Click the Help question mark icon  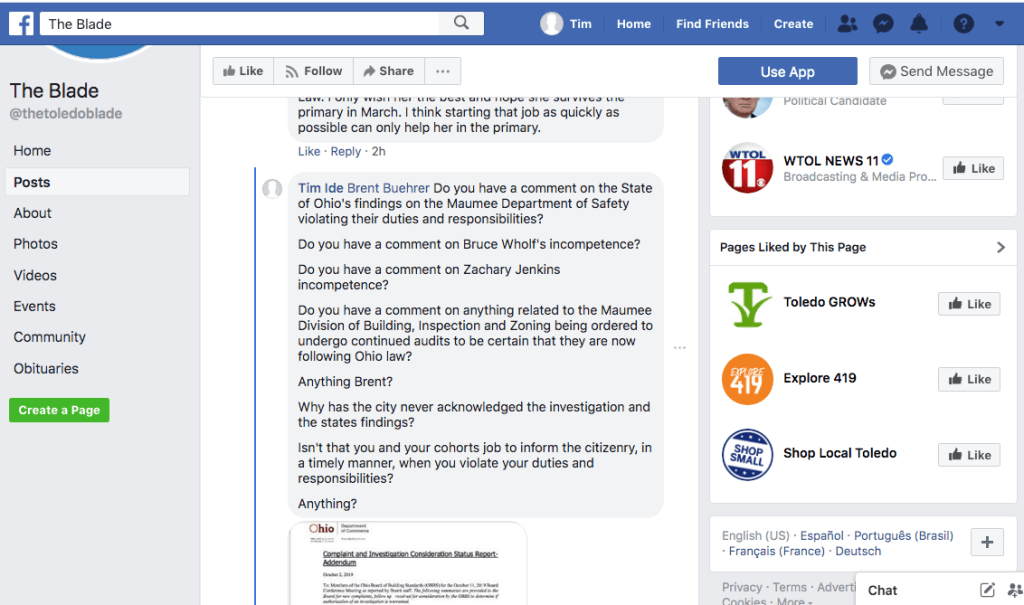coord(963,24)
